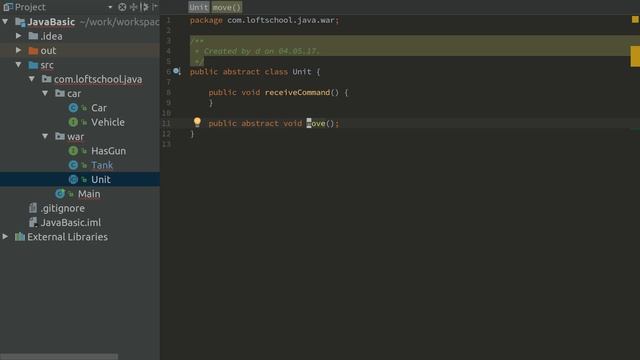Click the implemented-class gutter icon on line 6
Viewport: 640px width, 360px height.
176,71
